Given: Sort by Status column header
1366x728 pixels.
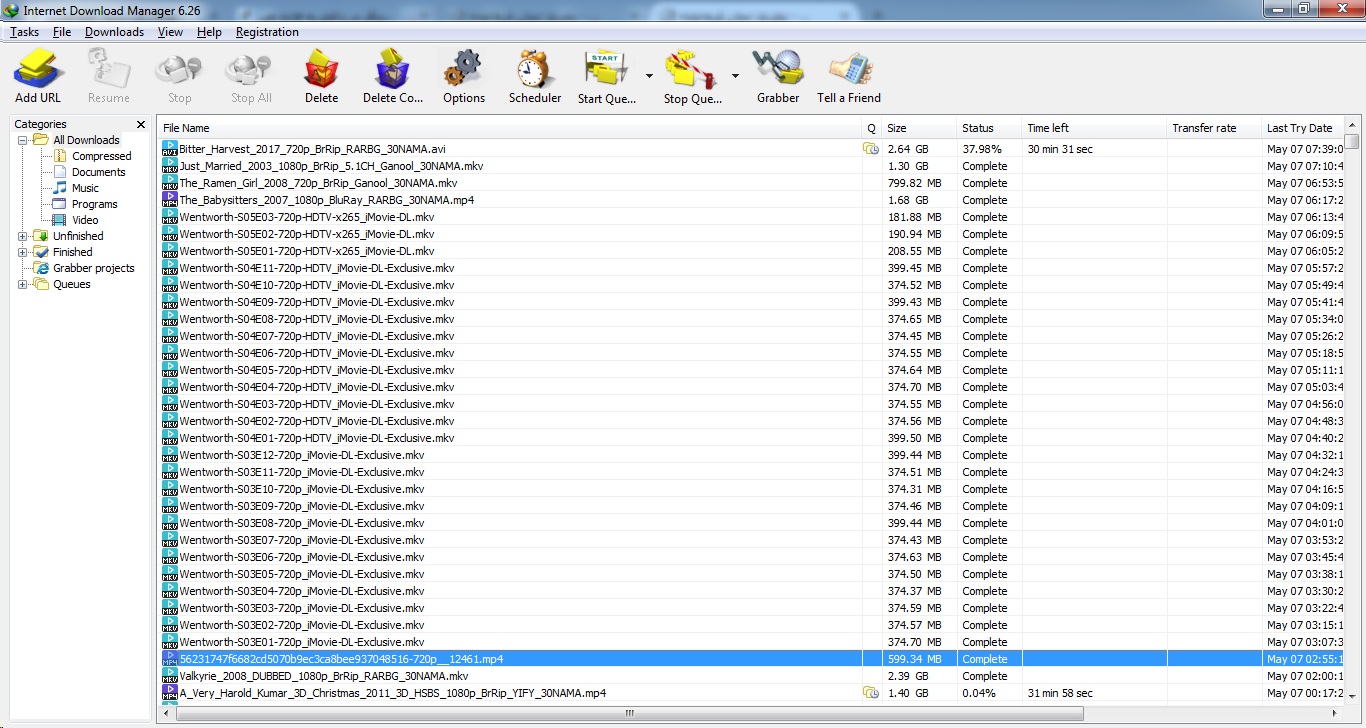Looking at the screenshot, I should [x=989, y=128].
